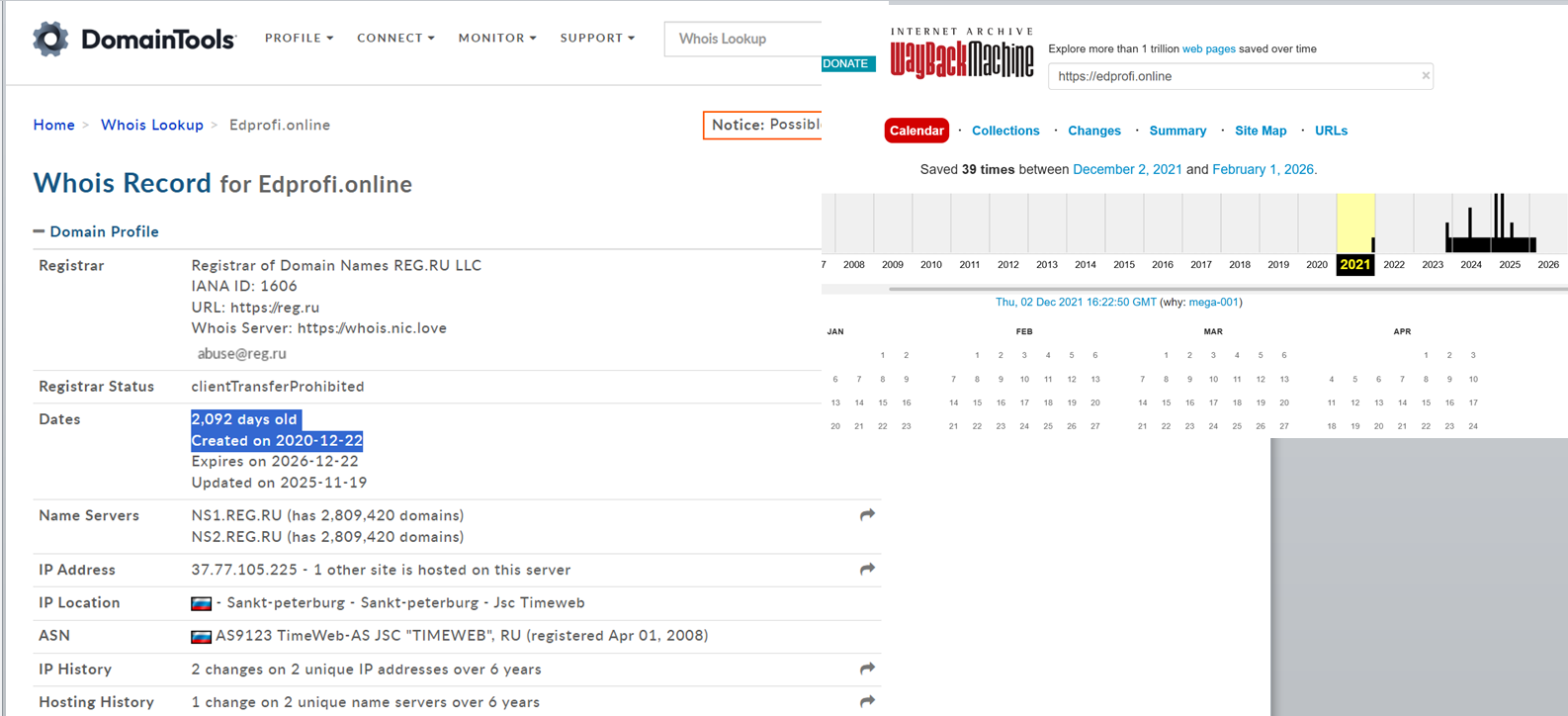Image resolution: width=1568 pixels, height=716 pixels.
Task: Click the mega-001 collection link
Action: 1214,303
